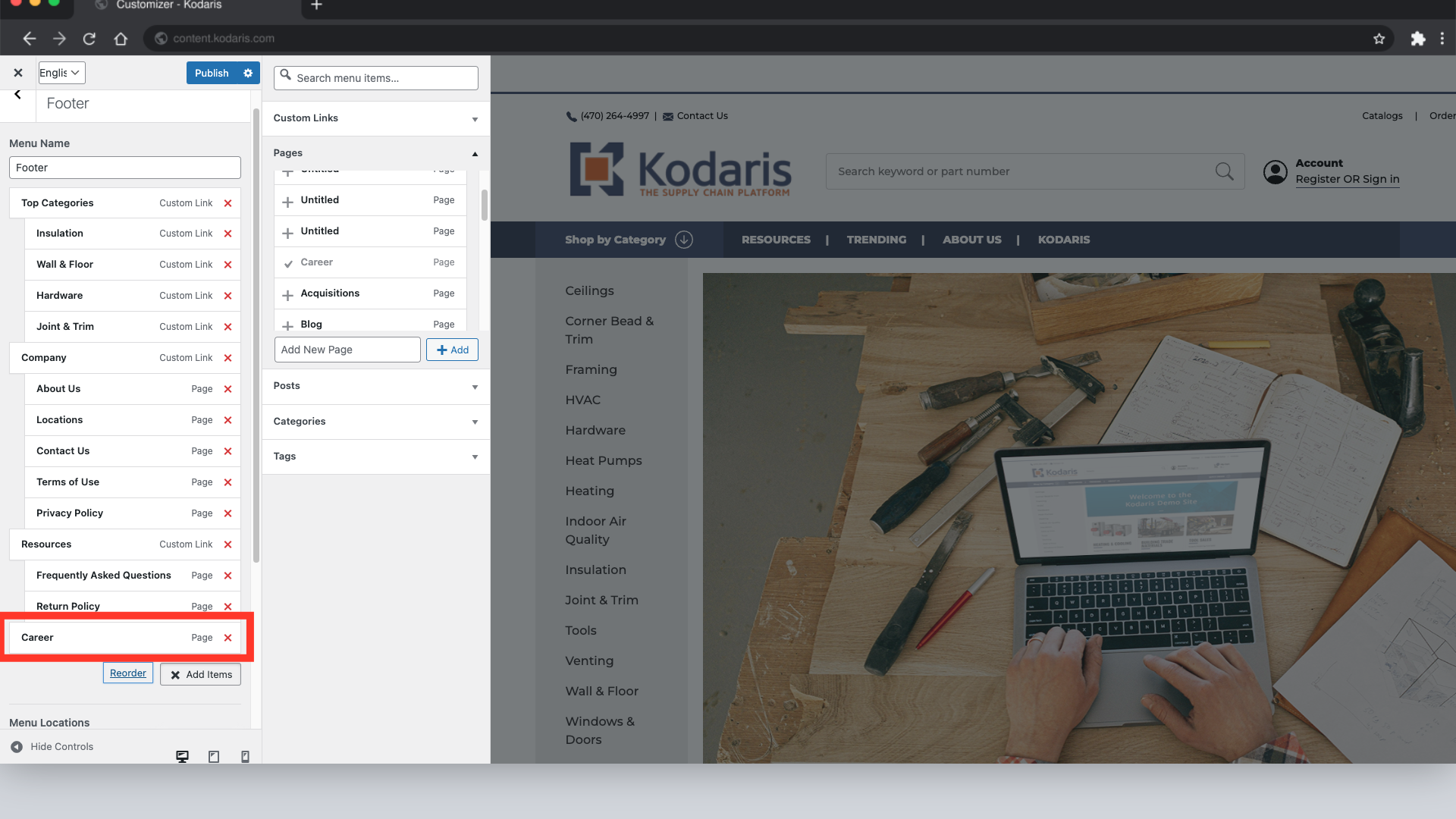Go back using the Footer back chevron

click(x=17, y=95)
